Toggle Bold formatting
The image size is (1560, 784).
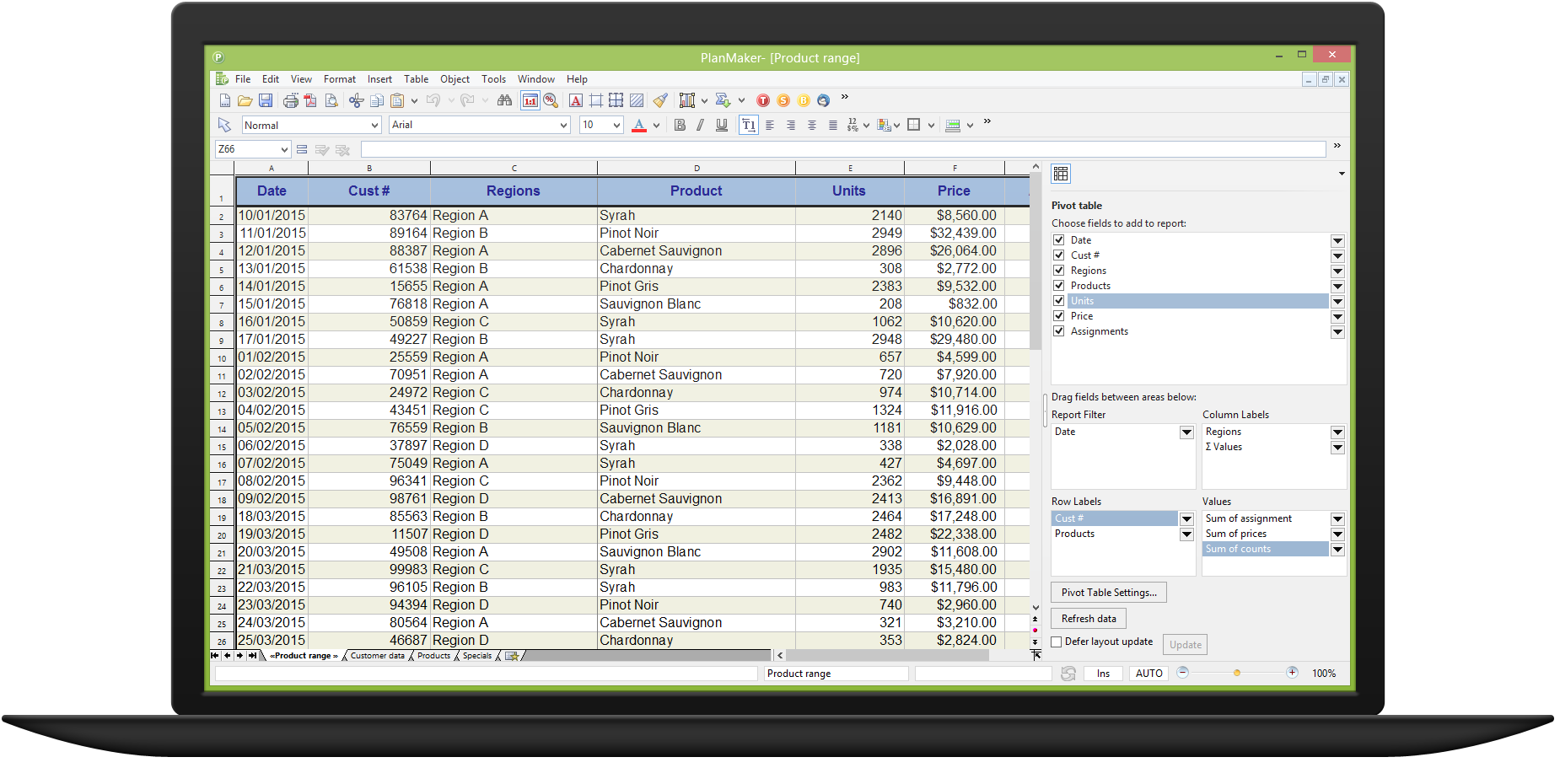(x=680, y=125)
